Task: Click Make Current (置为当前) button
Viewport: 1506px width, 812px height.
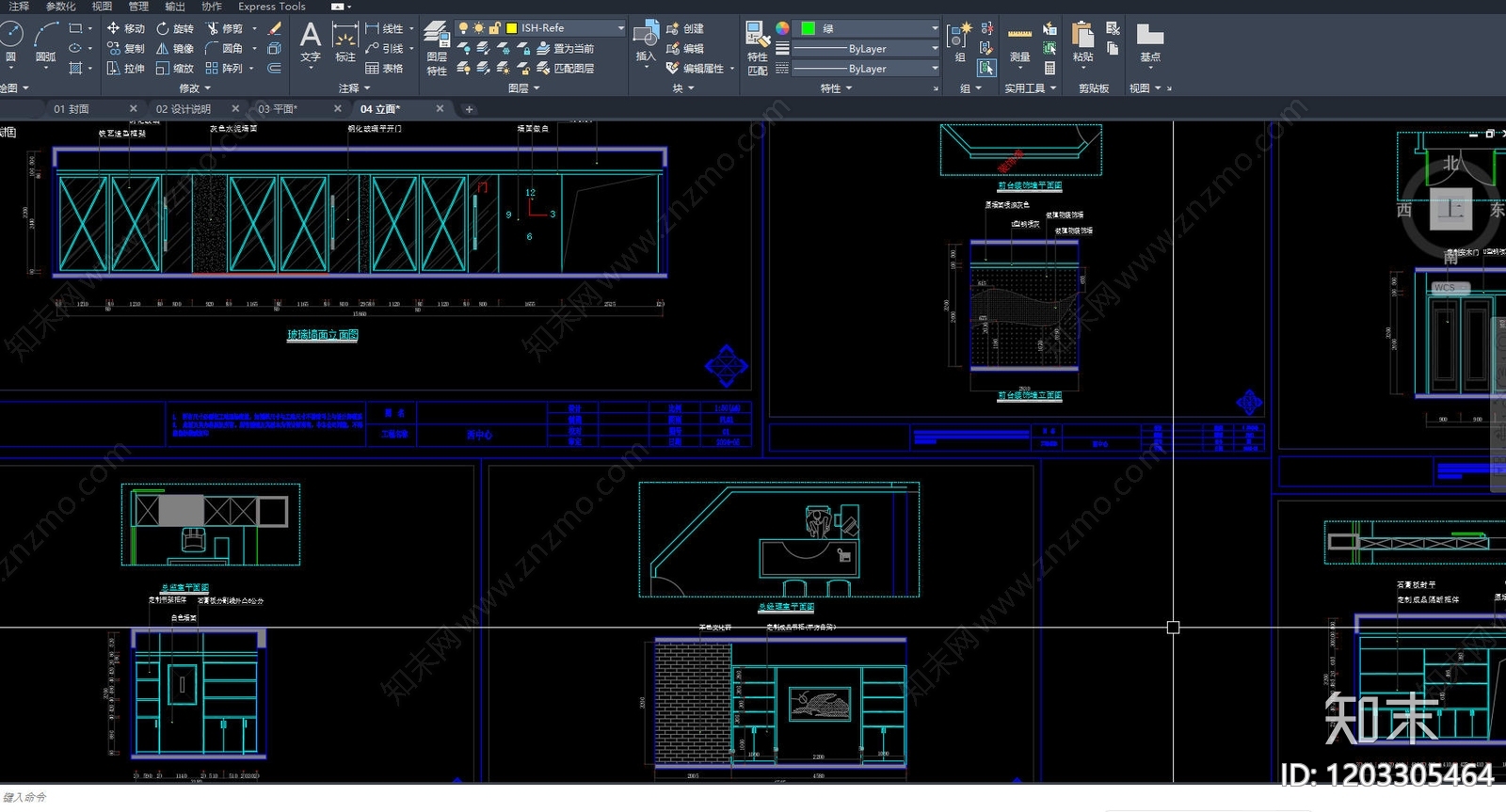Action: pos(565,48)
